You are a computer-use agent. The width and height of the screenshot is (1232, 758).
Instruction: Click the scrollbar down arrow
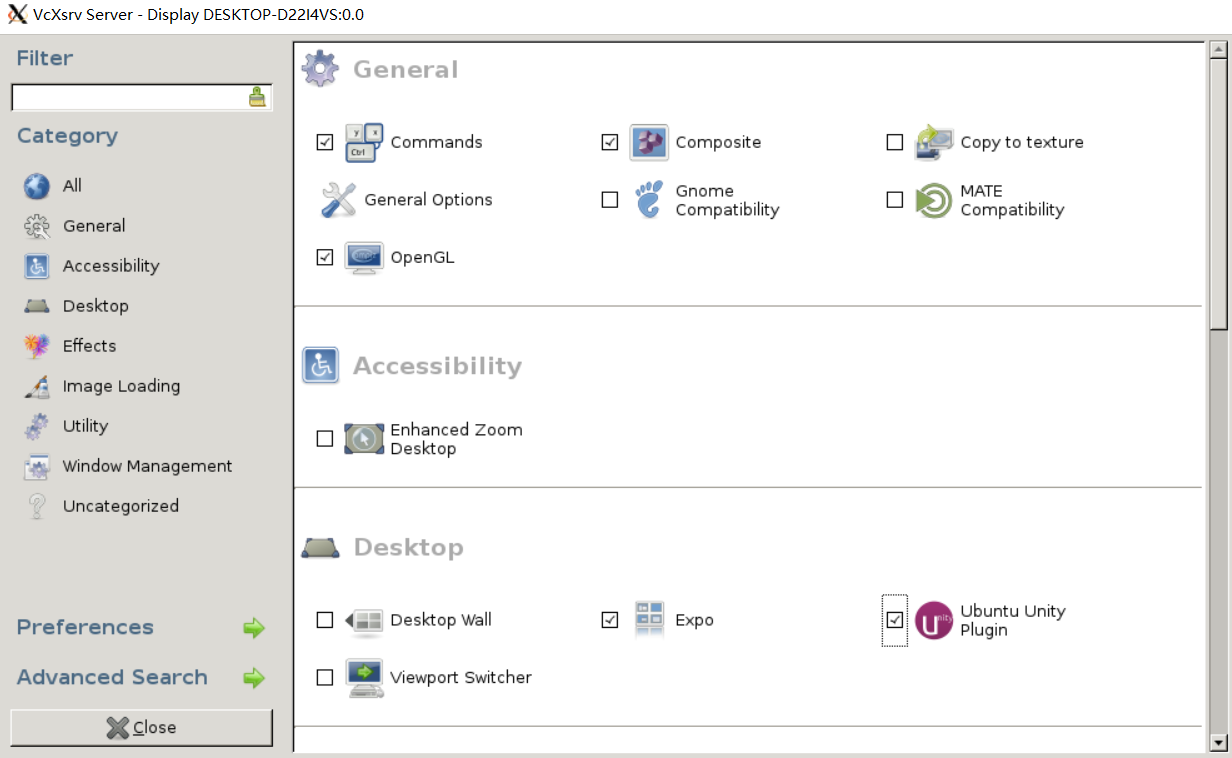(x=1218, y=742)
